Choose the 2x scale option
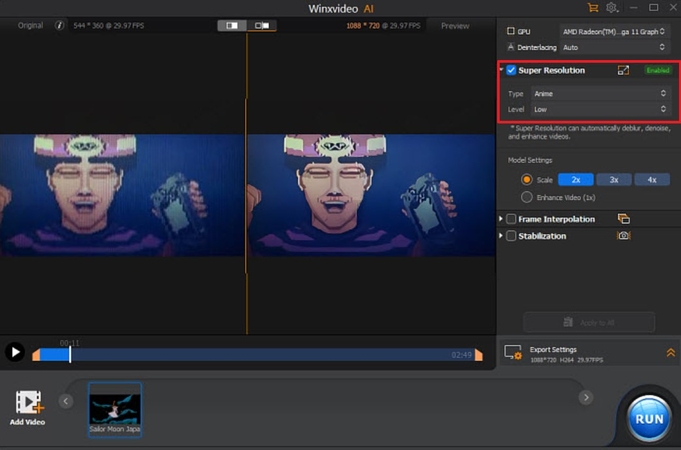Screen dimensions: 681x450 [x=576, y=179]
